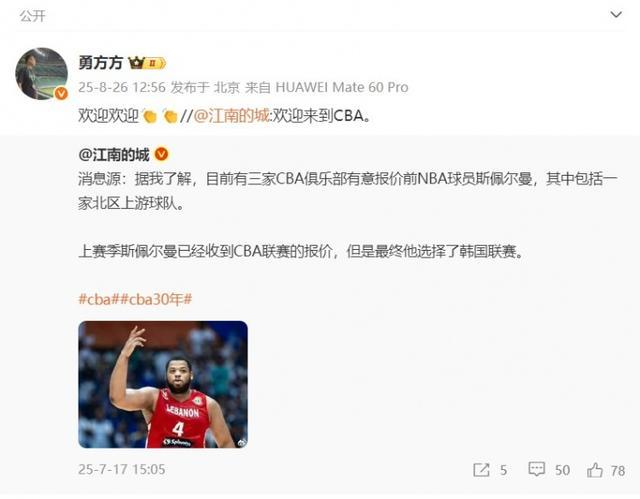Enlarge the Lebanon basketball player photo
The width and height of the screenshot is (640, 499).
pos(163,384)
